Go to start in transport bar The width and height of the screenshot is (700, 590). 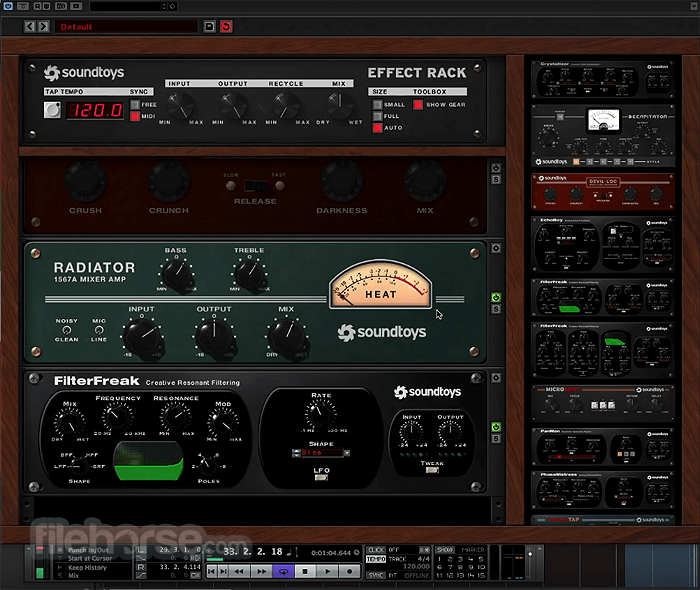pos(212,571)
